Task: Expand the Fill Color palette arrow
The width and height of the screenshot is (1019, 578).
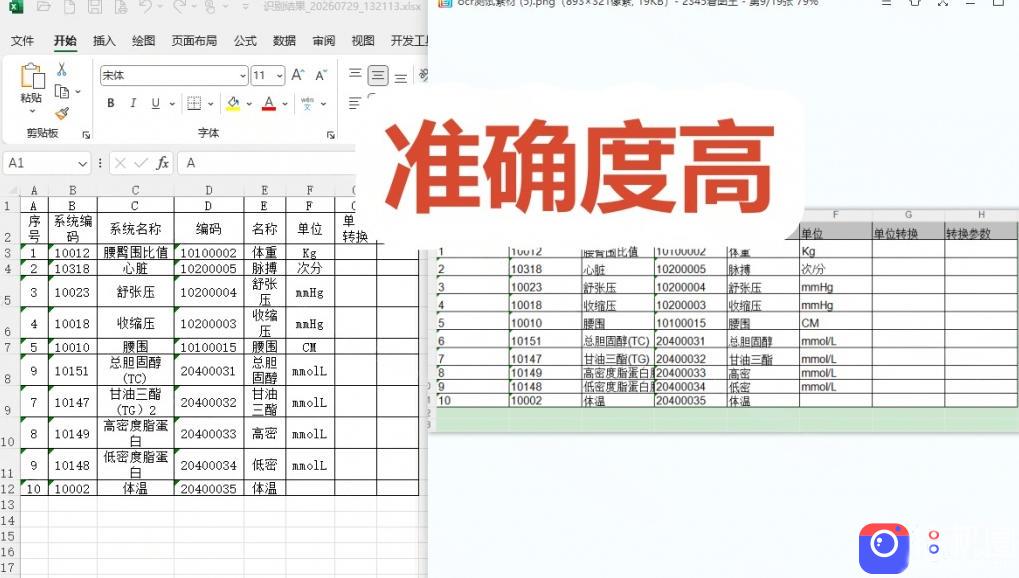Action: pyautogui.click(x=249, y=103)
